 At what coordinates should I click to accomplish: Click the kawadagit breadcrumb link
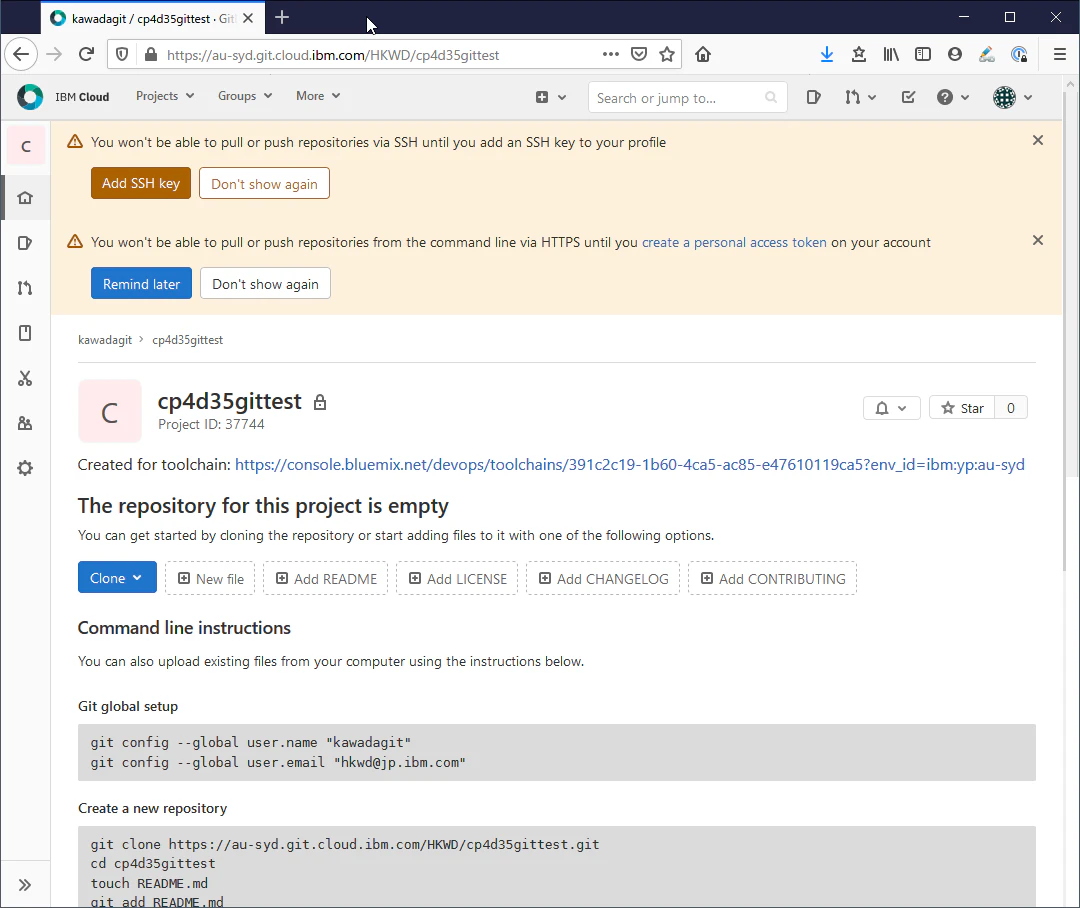tap(105, 340)
